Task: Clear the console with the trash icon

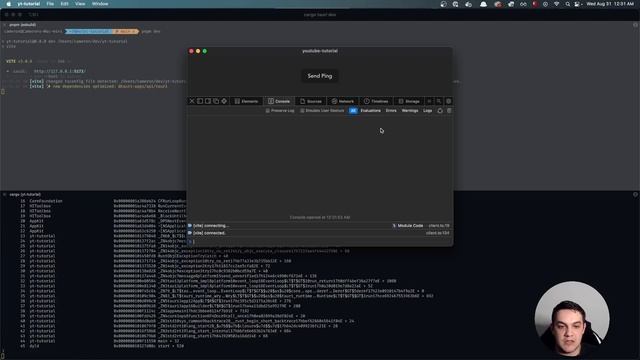Action: point(449,111)
